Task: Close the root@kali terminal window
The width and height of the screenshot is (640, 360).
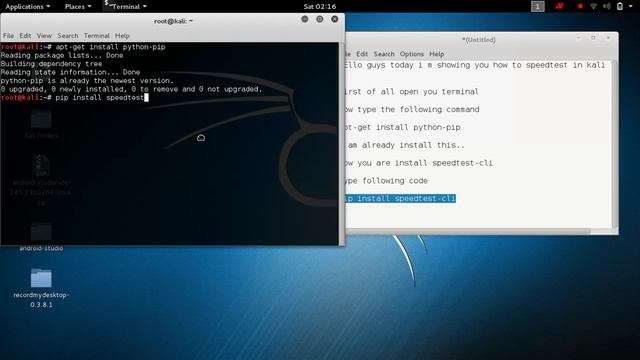Action: [334, 19]
